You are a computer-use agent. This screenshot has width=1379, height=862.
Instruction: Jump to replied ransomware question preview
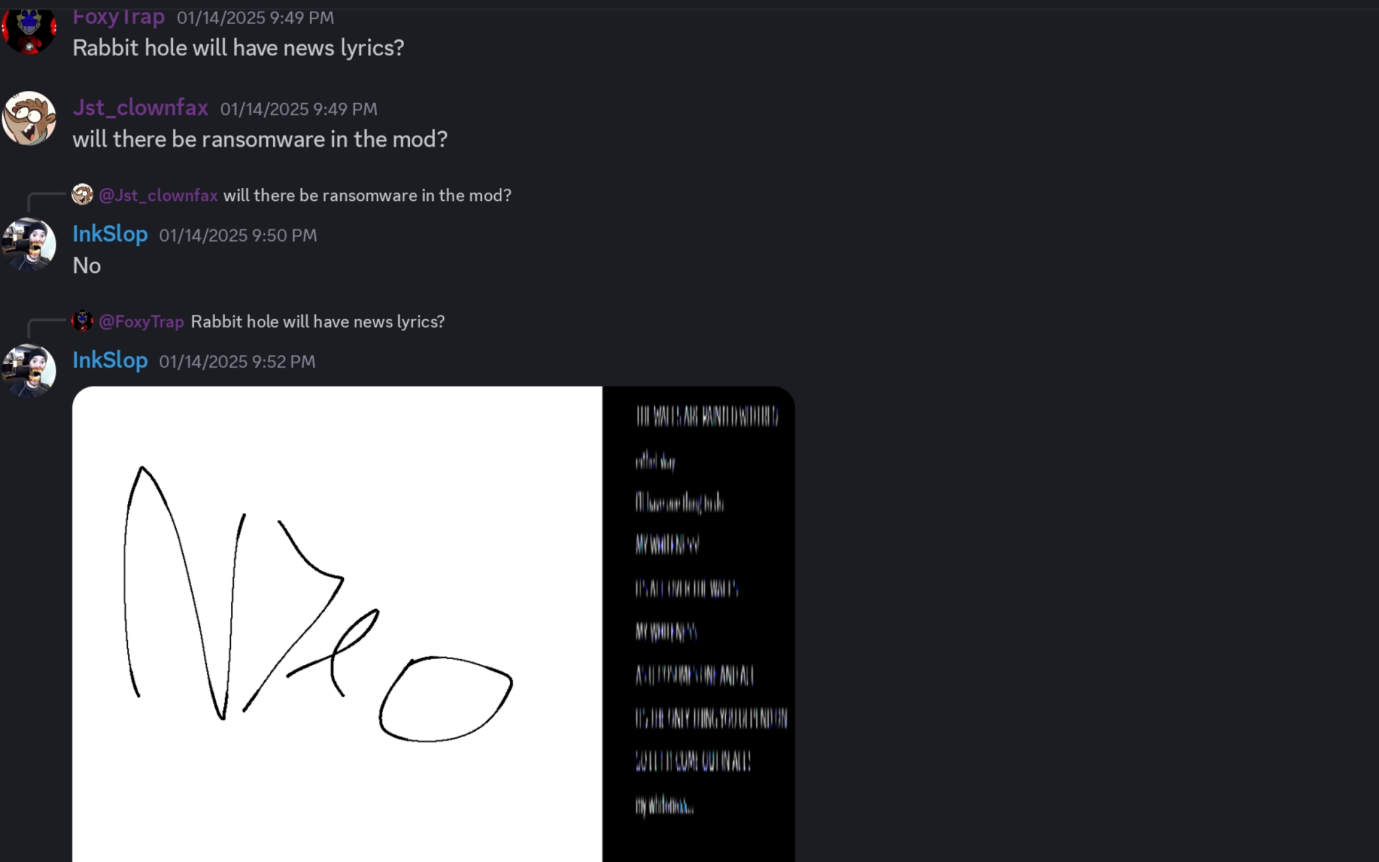367,195
